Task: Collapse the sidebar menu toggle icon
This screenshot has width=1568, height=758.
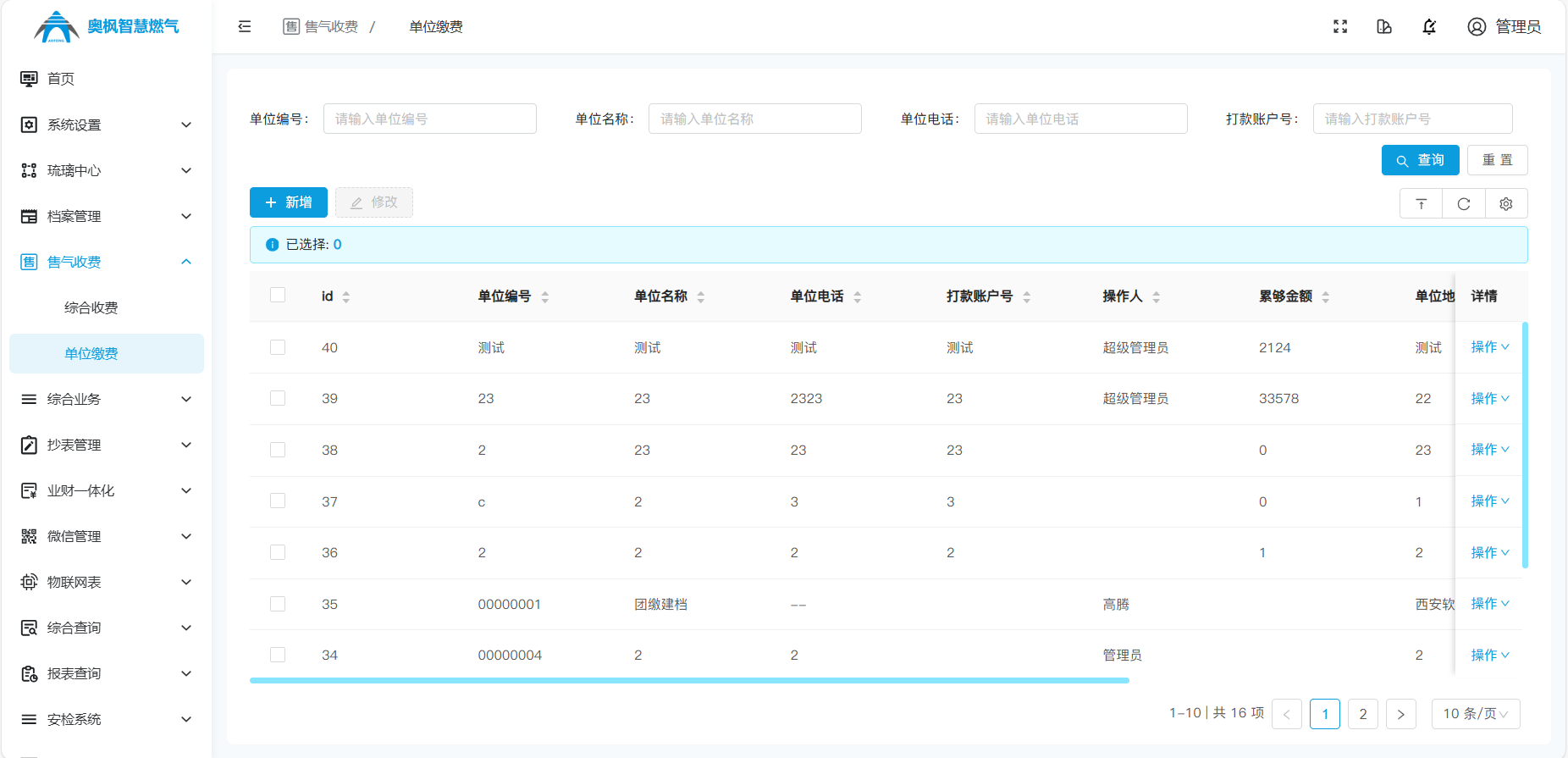Action: [245, 26]
